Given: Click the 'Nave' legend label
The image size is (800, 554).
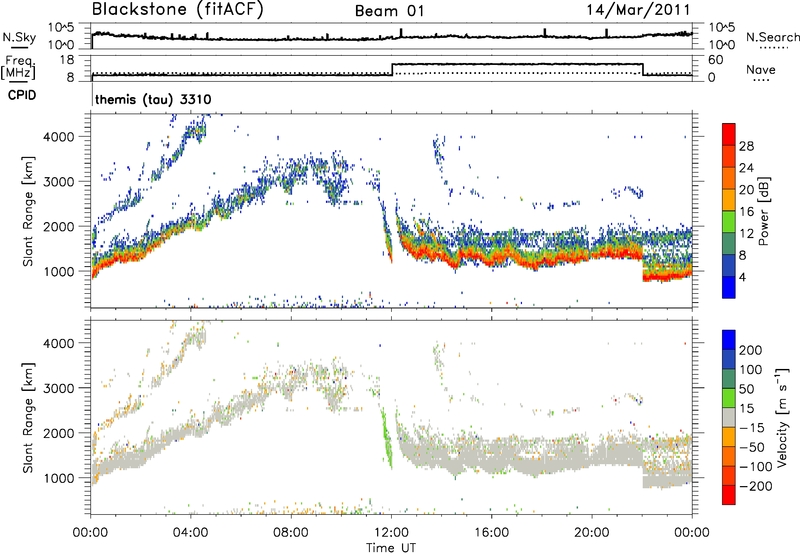Looking at the screenshot, I should (x=760, y=70).
